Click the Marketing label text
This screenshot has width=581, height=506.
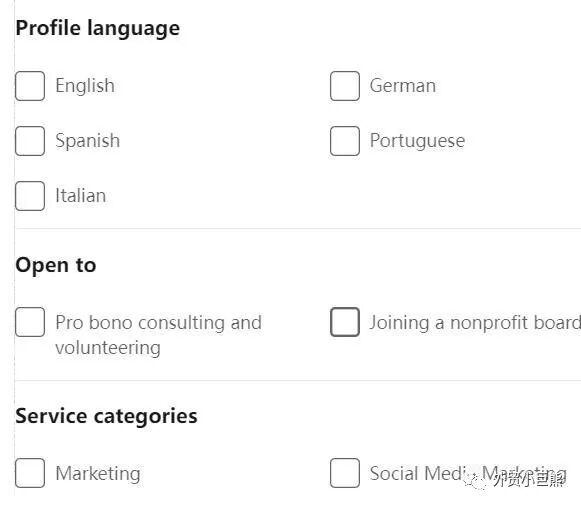98,473
